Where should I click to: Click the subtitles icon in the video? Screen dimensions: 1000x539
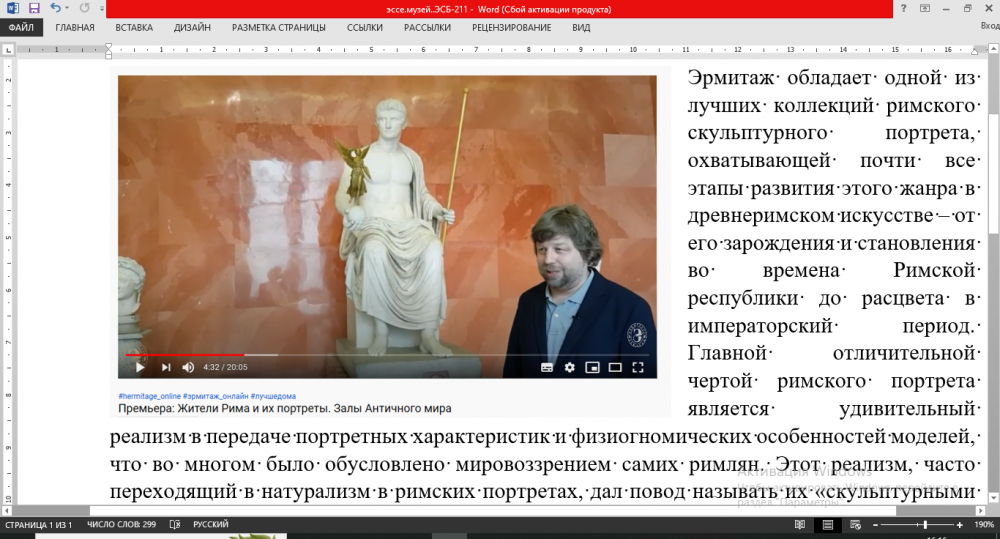[x=547, y=367]
